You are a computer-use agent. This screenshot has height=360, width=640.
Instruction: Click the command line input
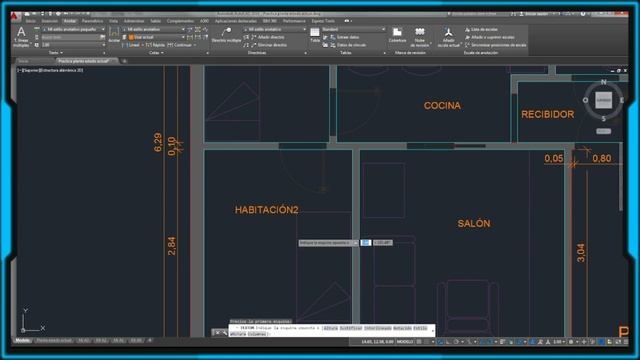pyautogui.click(x=331, y=331)
